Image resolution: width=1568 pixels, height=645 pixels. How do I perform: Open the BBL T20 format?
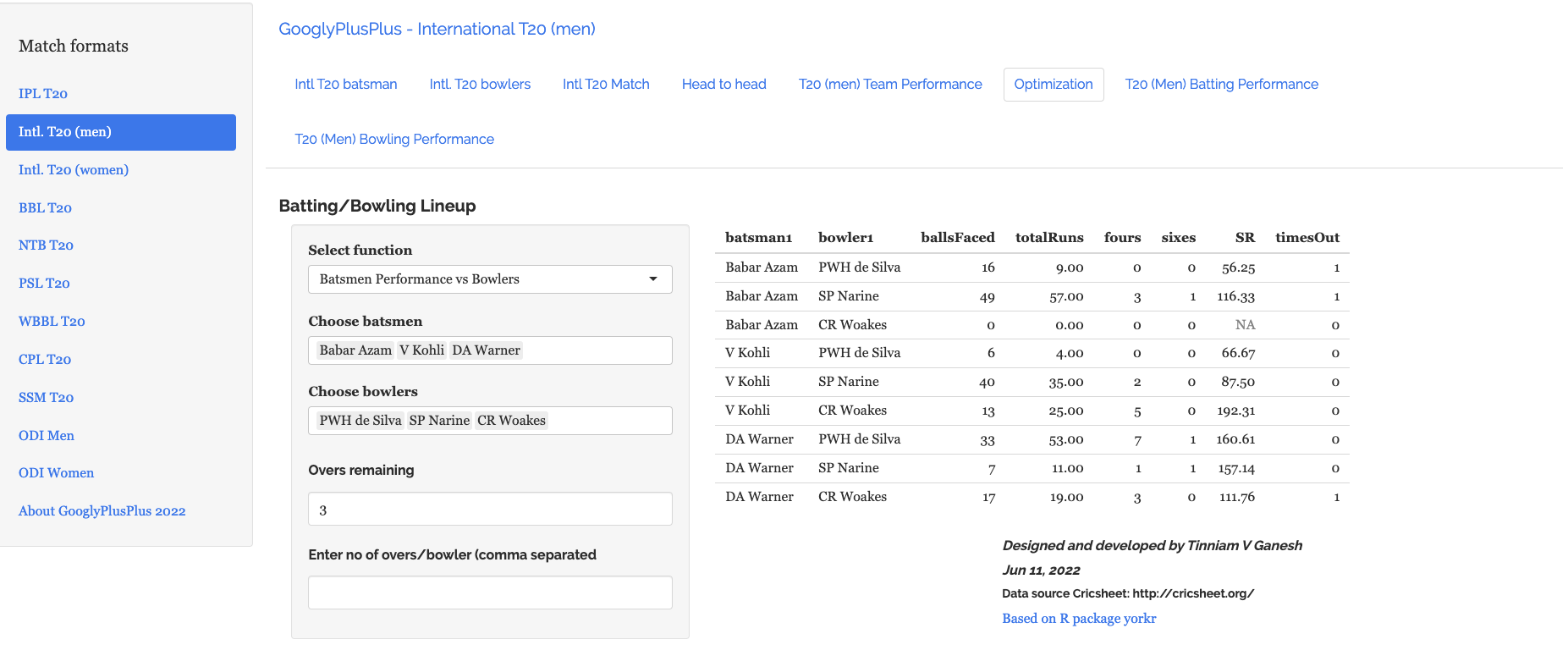45,208
